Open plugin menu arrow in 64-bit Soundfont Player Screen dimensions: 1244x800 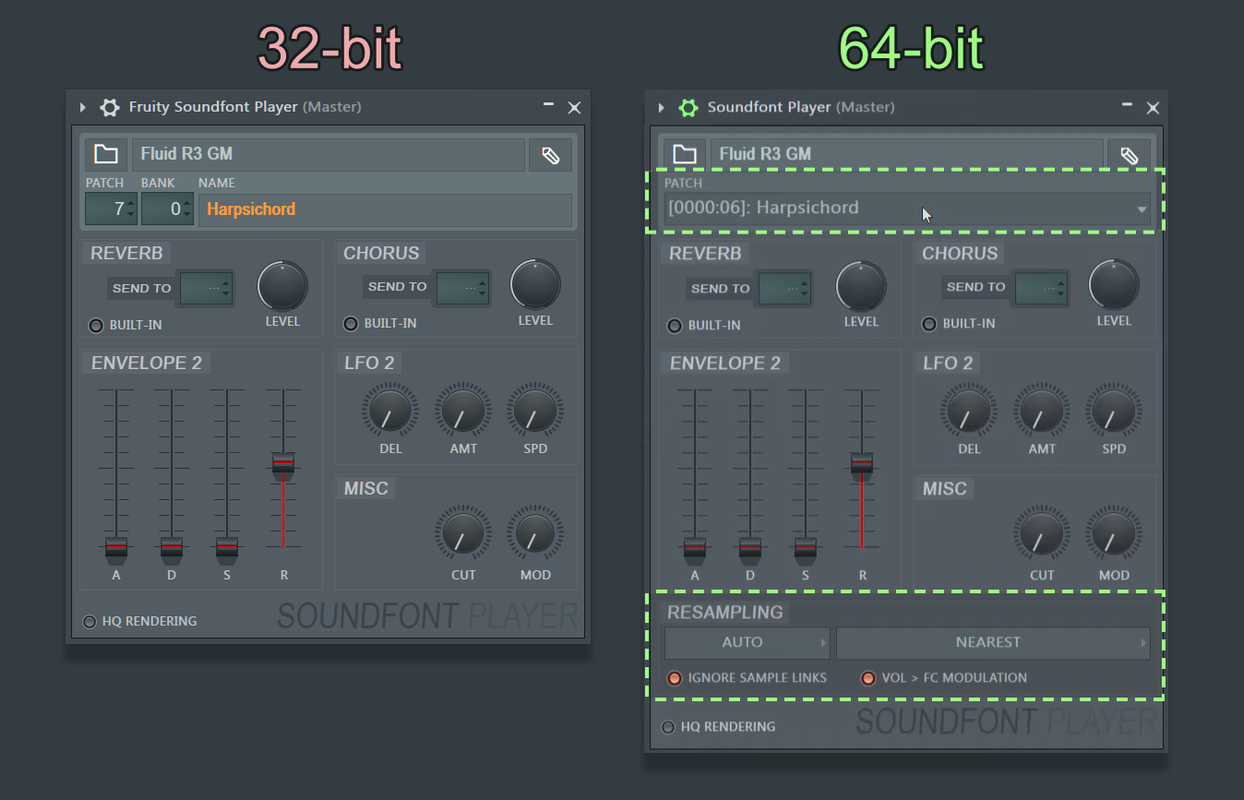661,107
